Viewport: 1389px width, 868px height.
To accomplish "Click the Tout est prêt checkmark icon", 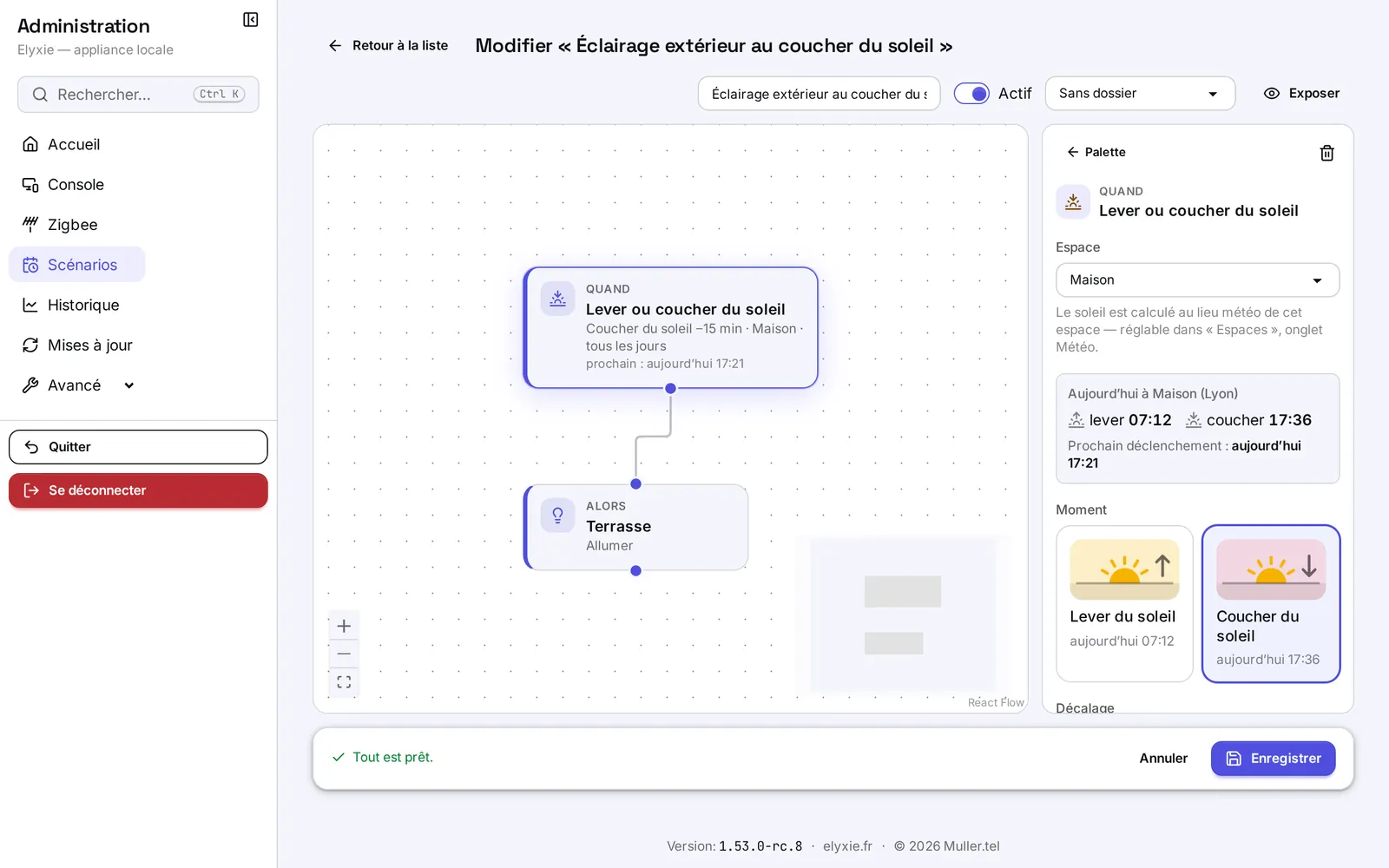I will pos(339,758).
